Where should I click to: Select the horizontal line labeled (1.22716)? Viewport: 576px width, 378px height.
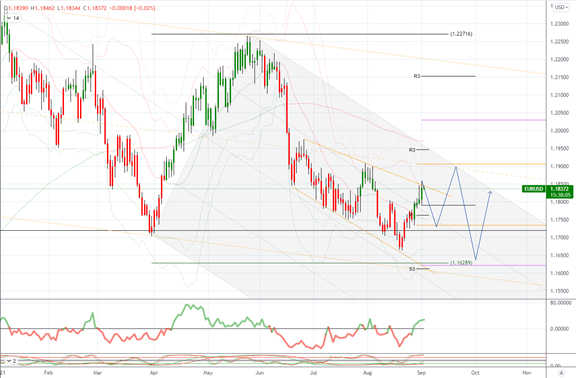(x=300, y=34)
